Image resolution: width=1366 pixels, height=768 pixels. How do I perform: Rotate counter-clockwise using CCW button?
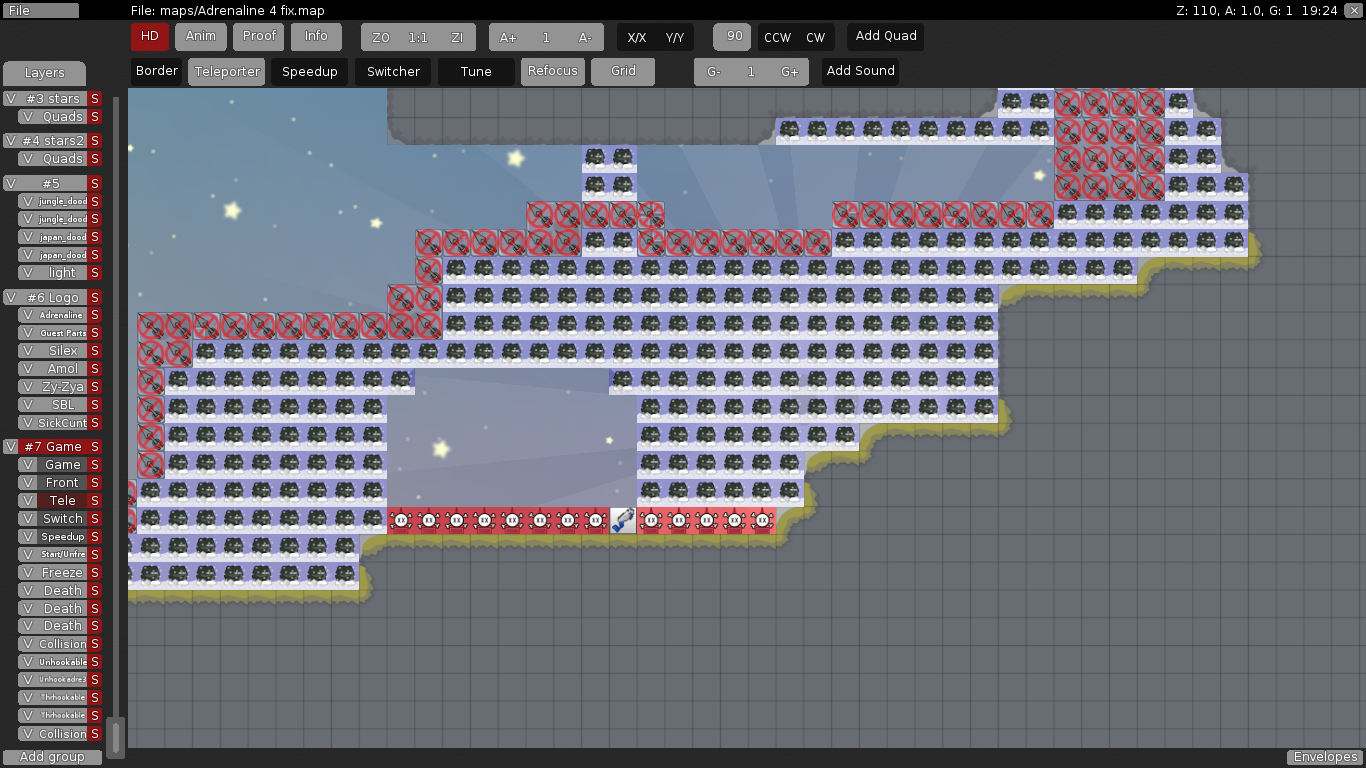click(777, 37)
